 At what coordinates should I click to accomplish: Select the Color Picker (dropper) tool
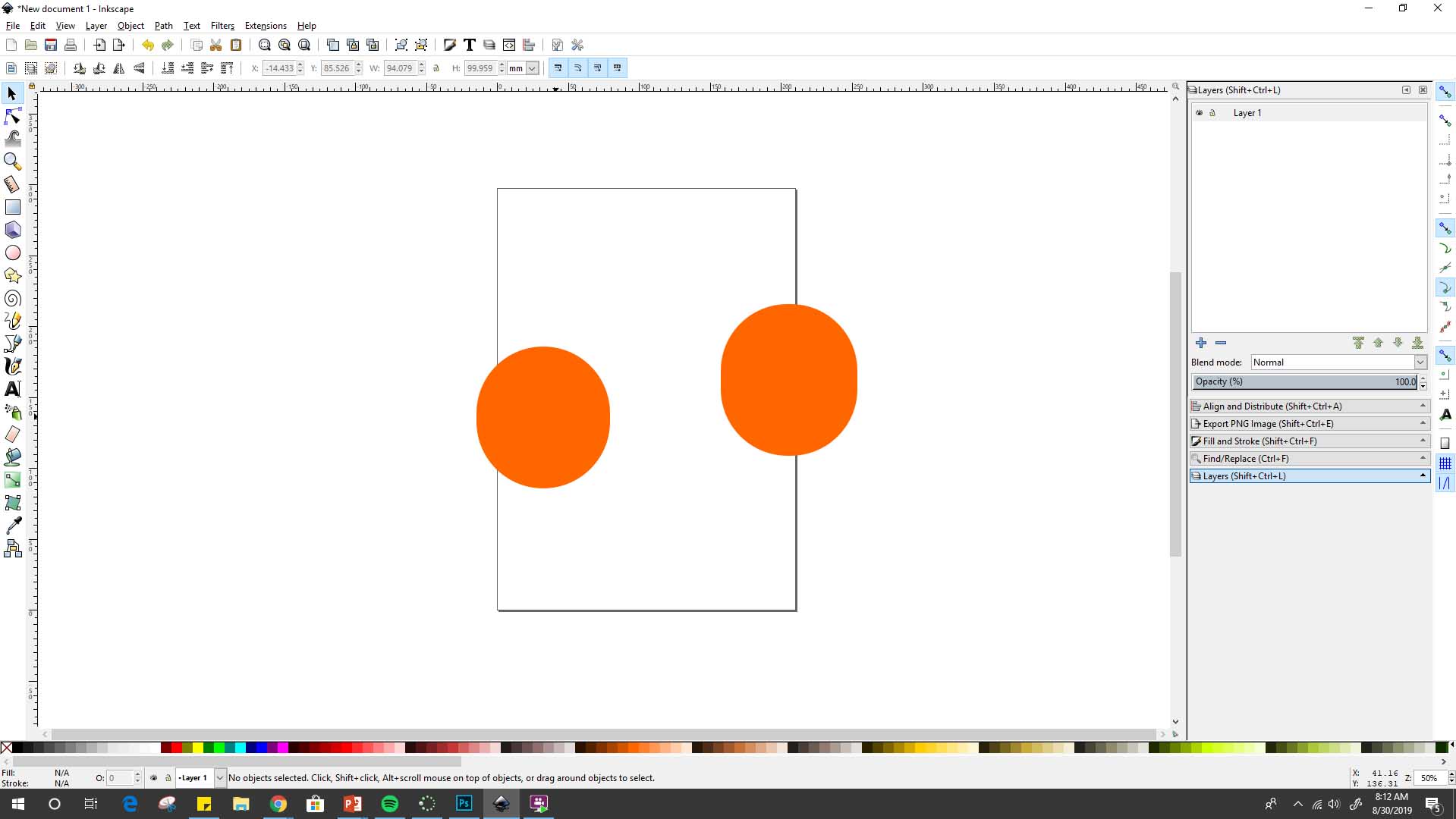coord(12,526)
